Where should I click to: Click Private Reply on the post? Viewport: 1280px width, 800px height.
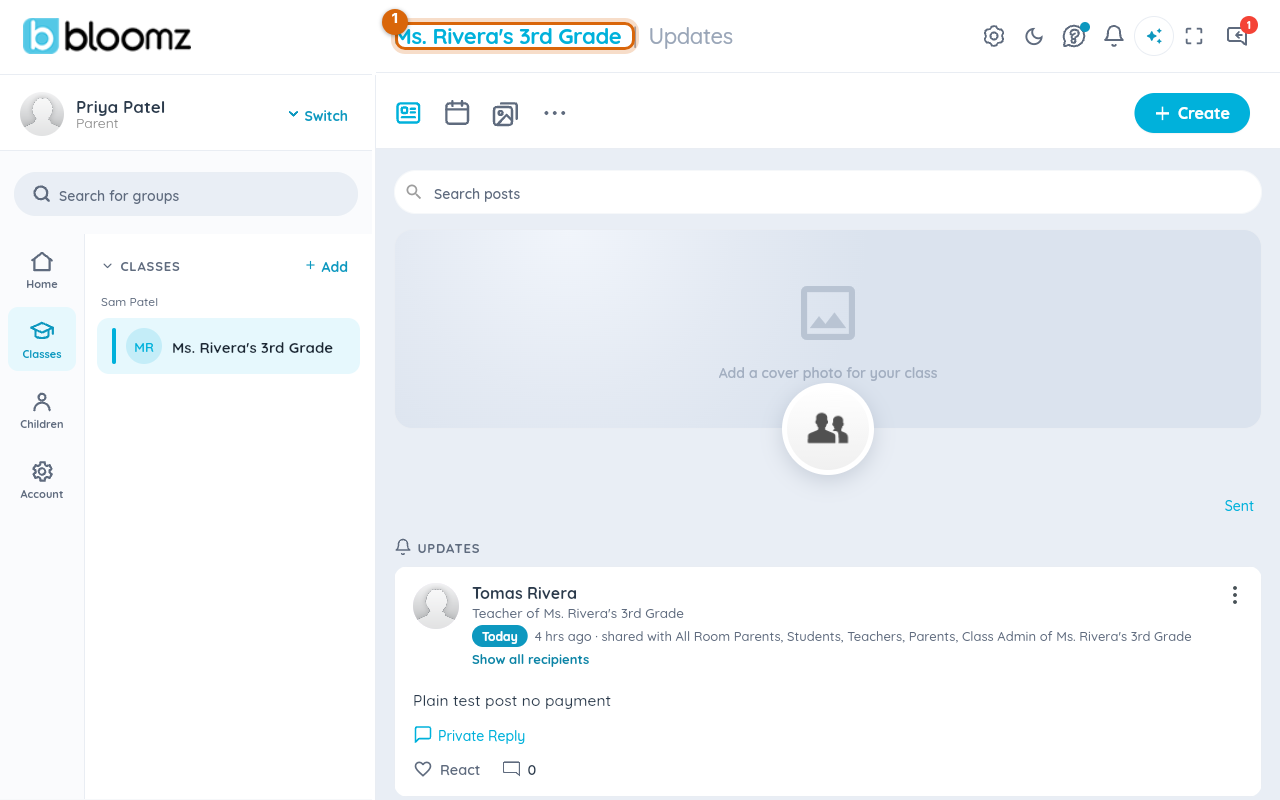point(470,735)
